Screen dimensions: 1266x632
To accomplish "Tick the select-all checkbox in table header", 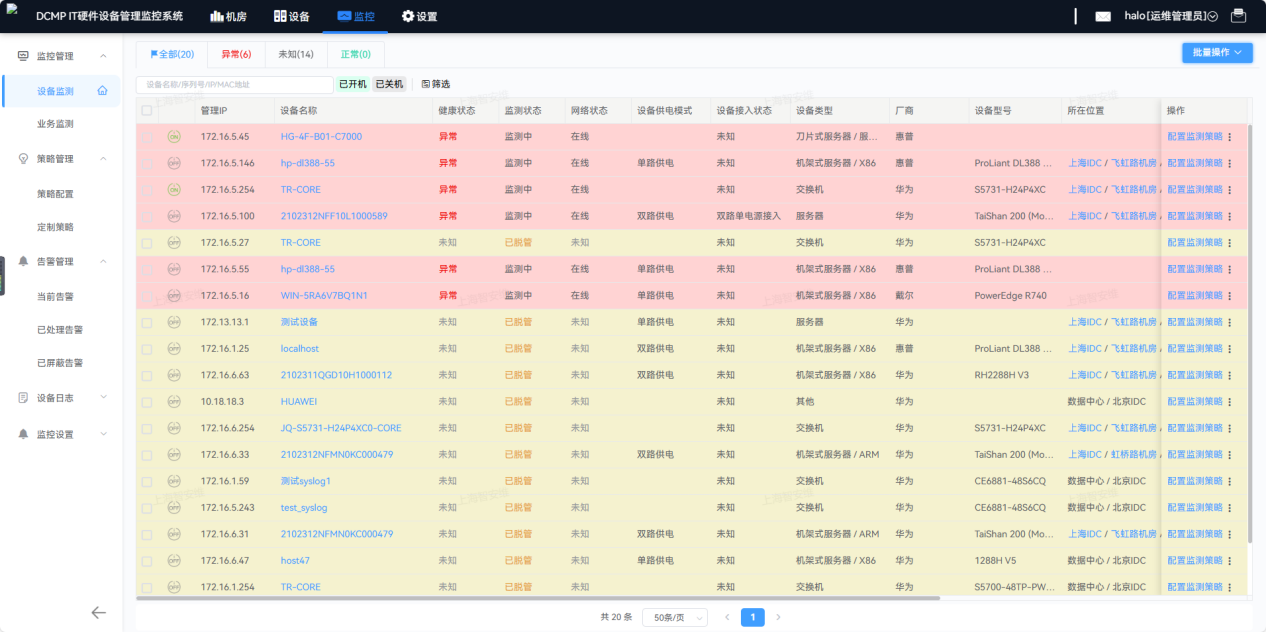I will (147, 111).
